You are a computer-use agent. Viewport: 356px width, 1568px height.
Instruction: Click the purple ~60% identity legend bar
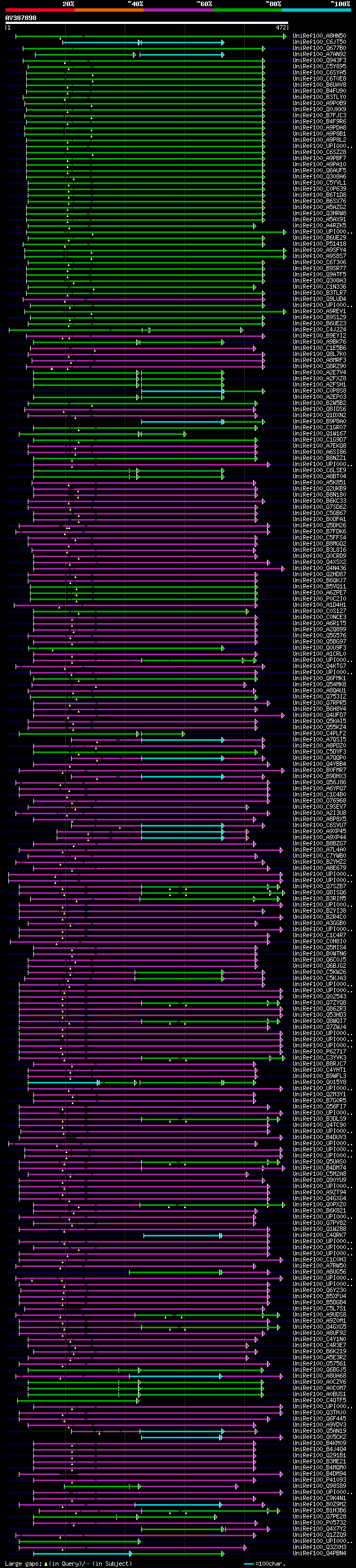click(177, 10)
